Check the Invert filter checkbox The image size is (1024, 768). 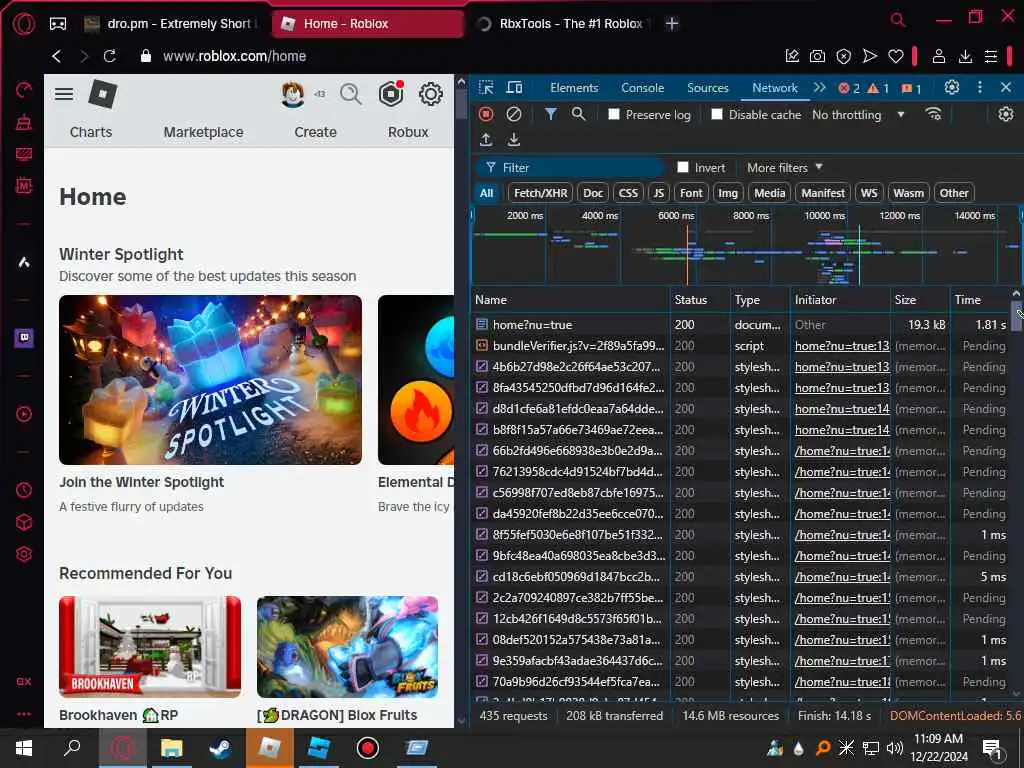click(x=683, y=167)
